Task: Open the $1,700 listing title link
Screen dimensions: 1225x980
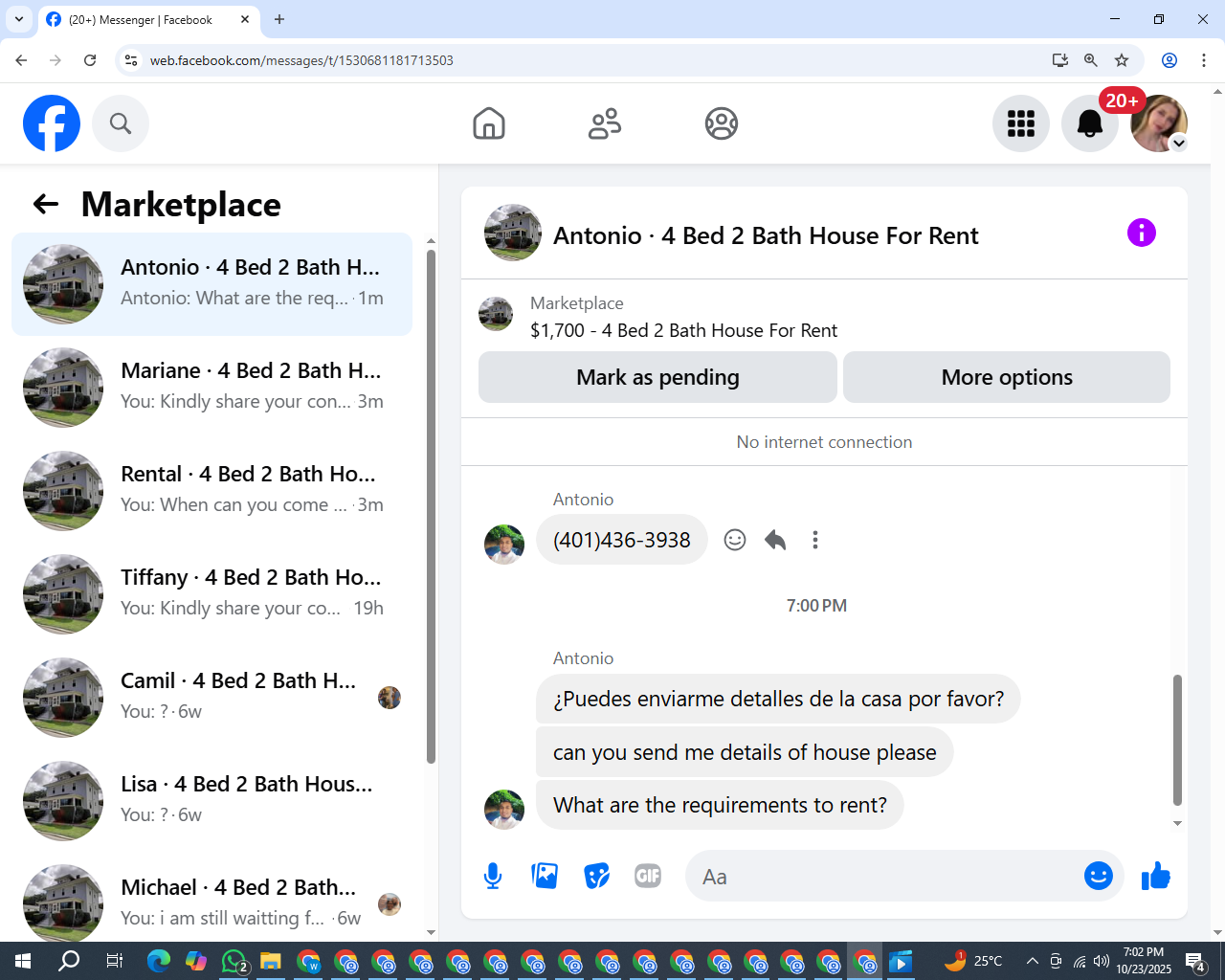Action: coord(683,330)
